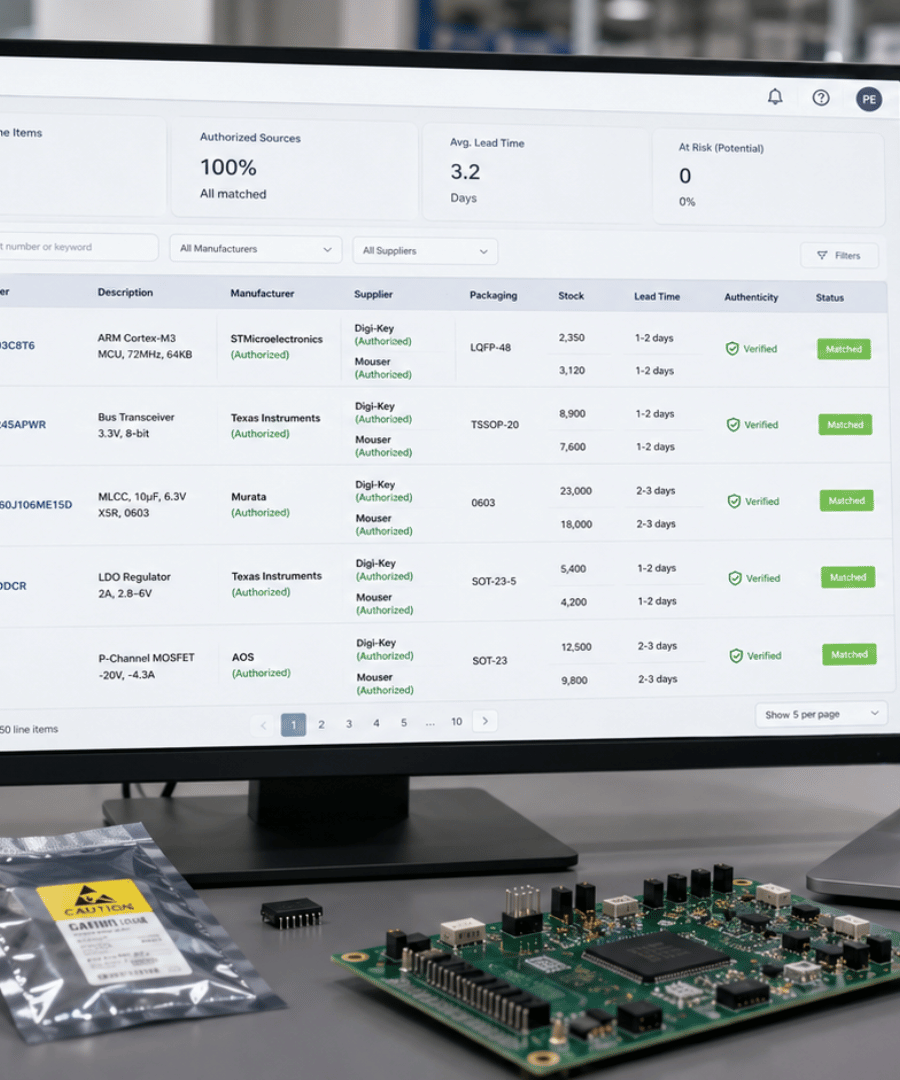Image resolution: width=900 pixels, height=1080 pixels.
Task: Click the LDO Regulator description
Action: click(x=134, y=585)
